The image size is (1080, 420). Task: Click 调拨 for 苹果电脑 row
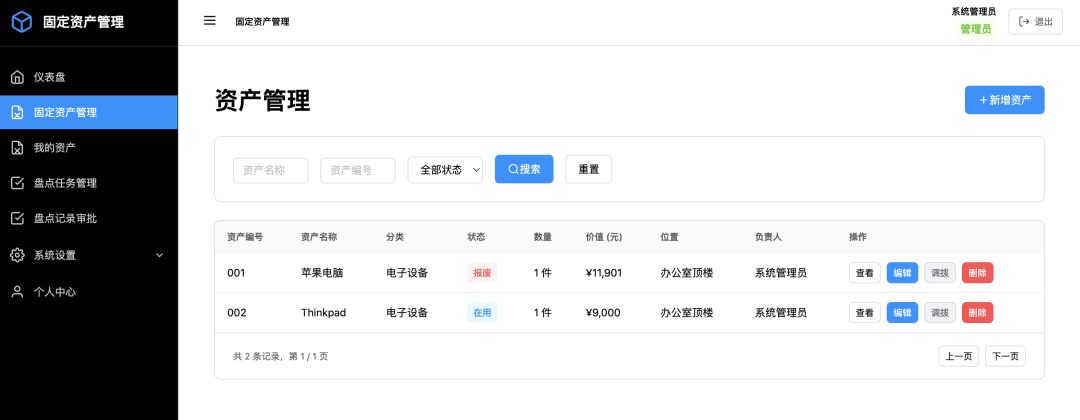(x=939, y=273)
